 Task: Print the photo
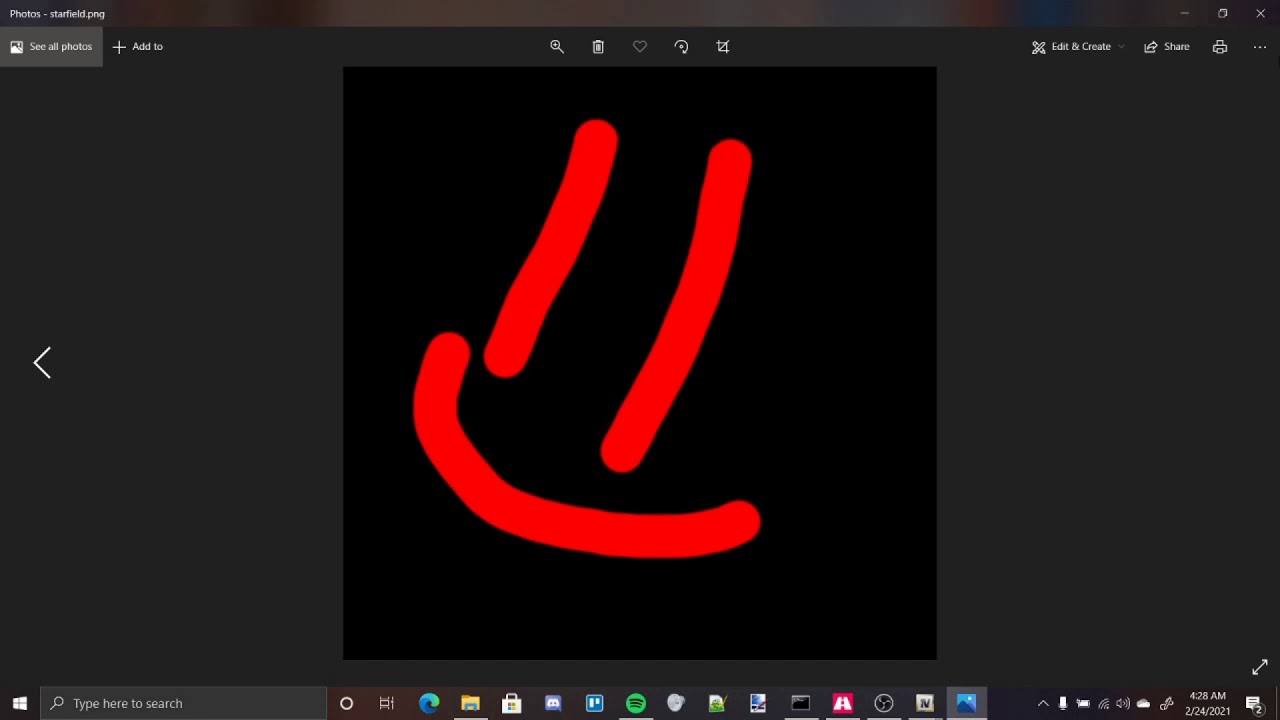(1220, 47)
